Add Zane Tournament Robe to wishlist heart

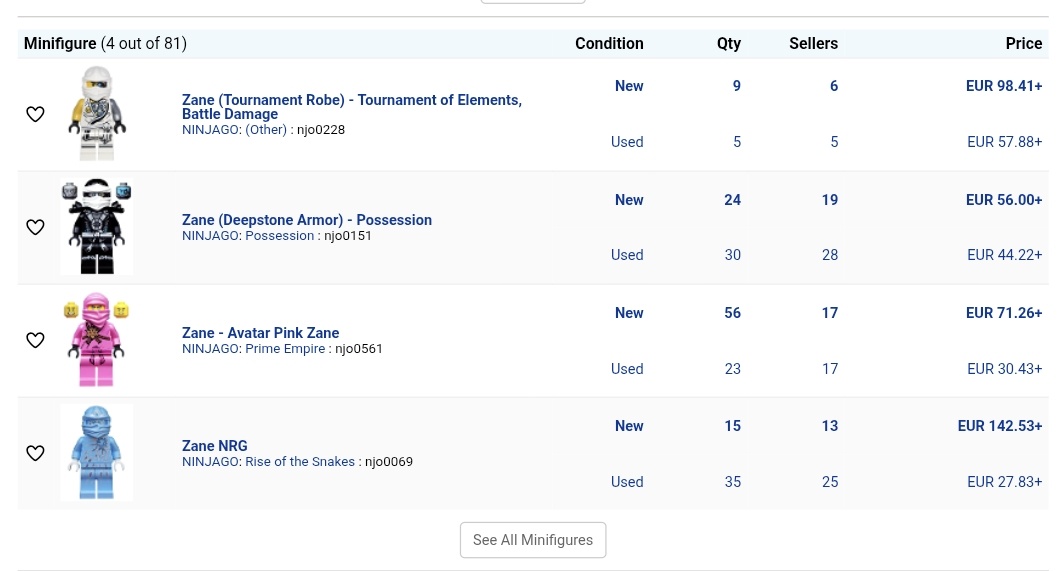point(35,114)
